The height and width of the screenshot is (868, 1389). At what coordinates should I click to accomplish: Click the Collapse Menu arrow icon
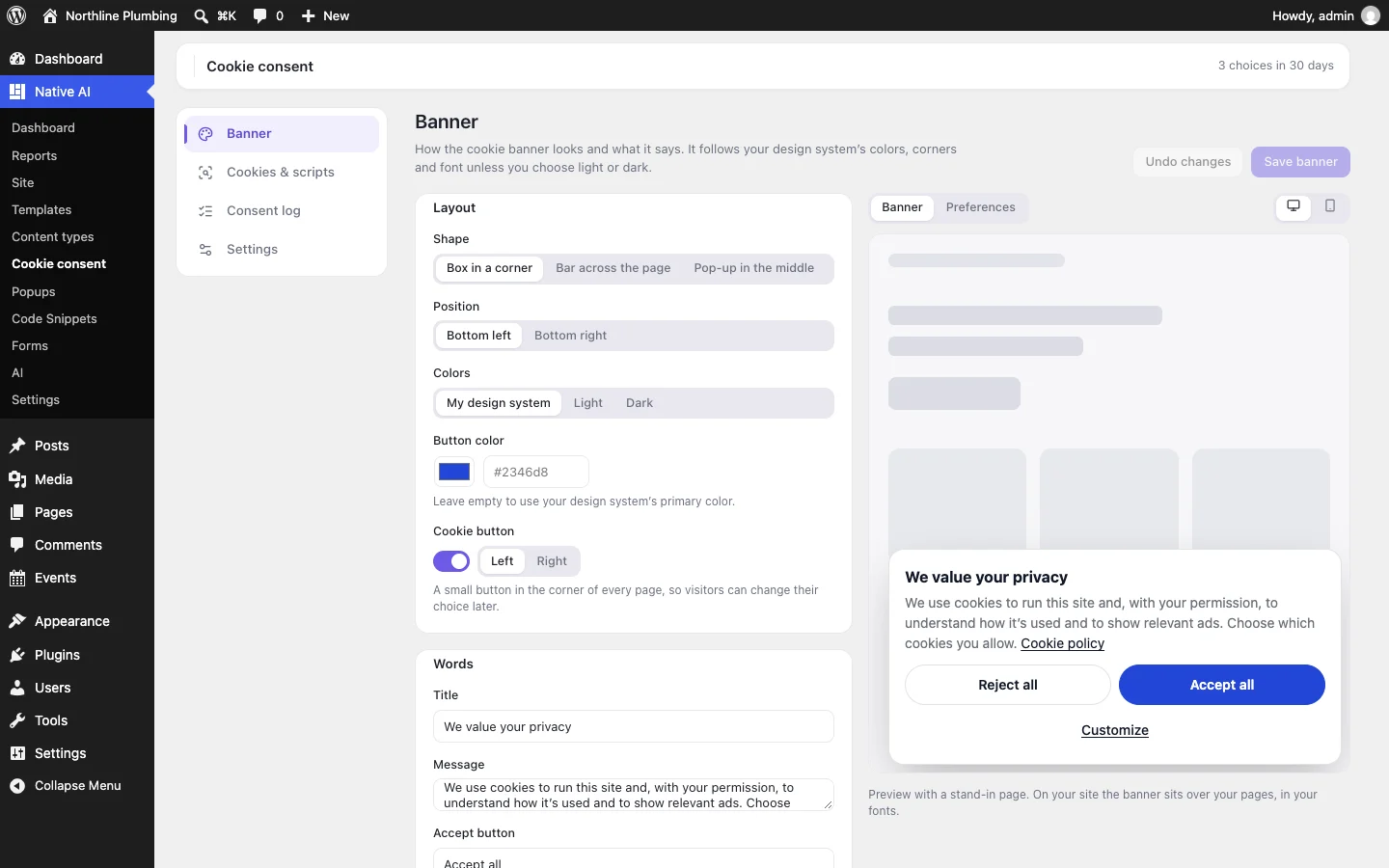click(x=17, y=786)
